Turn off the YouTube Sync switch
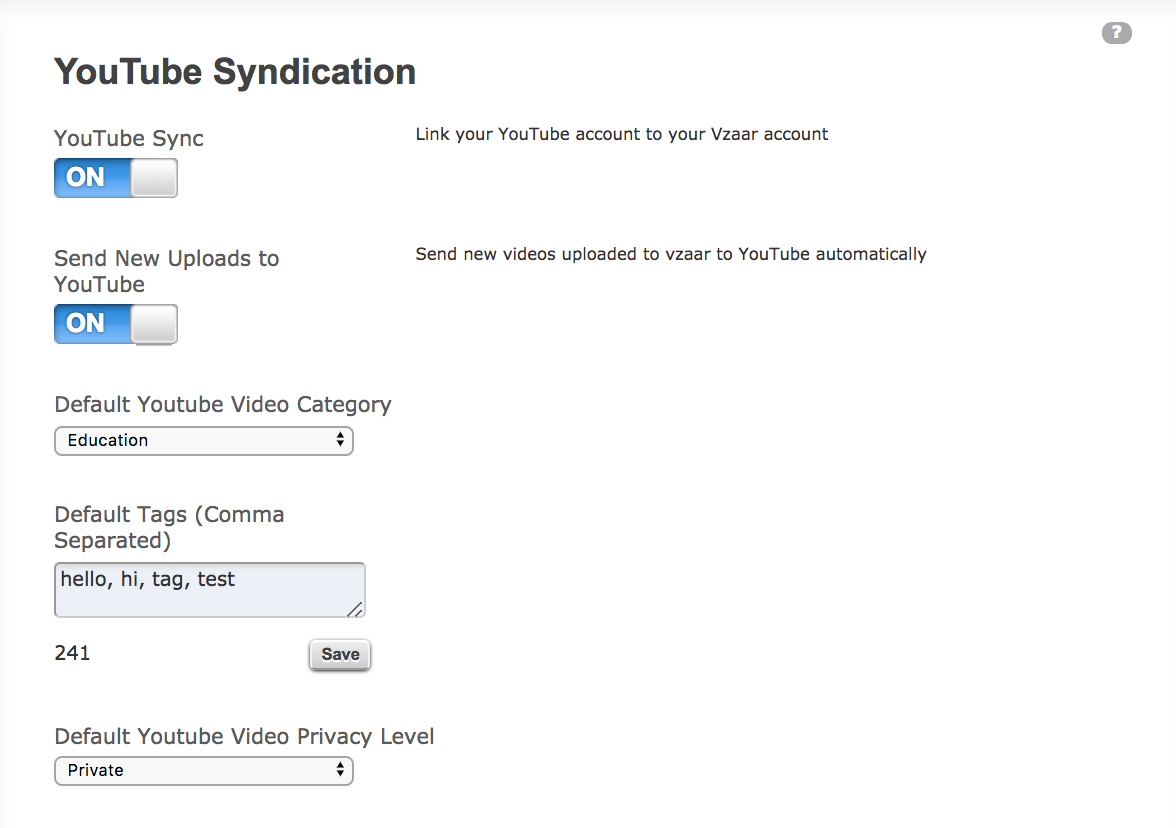This screenshot has width=1176, height=828. [x=116, y=178]
